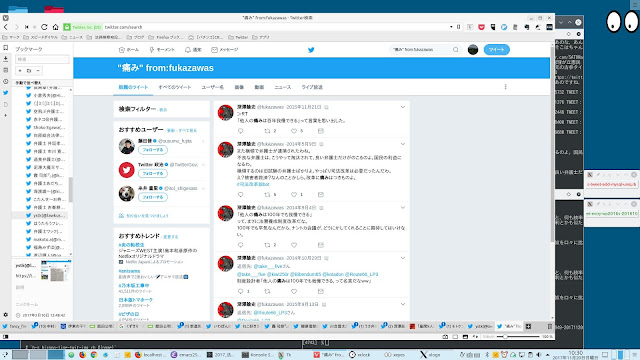Screen dimensions: 640x360
Task: Add a new browser tab with plus button
Action: (x=528, y=326)
